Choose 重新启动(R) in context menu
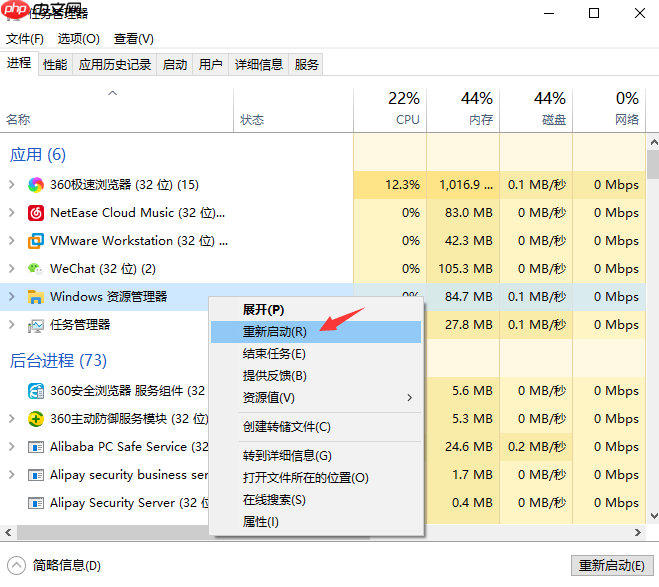659x587 pixels. tap(316, 332)
